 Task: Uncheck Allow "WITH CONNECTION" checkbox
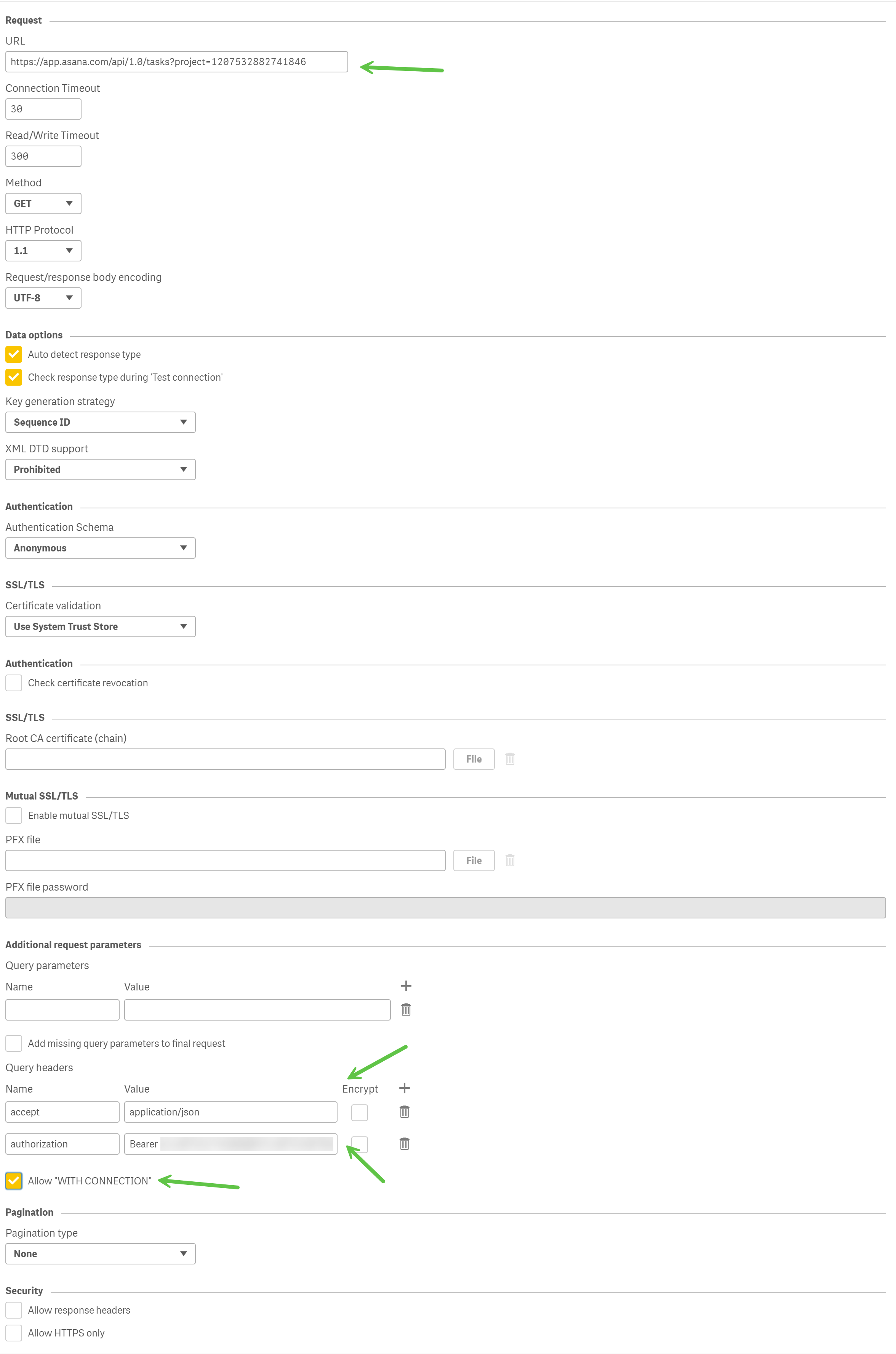(x=14, y=1181)
